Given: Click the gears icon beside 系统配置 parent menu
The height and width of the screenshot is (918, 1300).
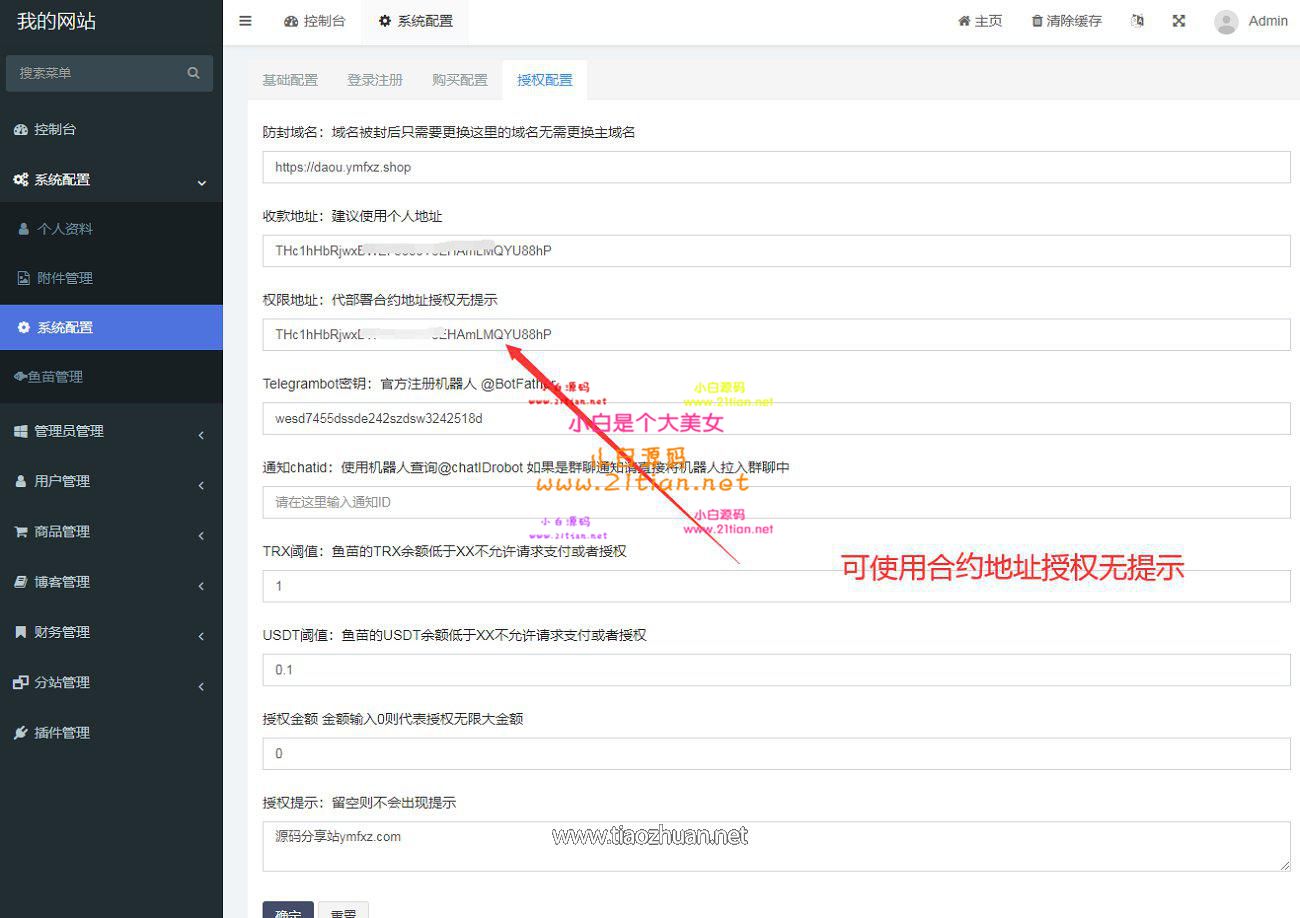Looking at the screenshot, I should [20, 180].
